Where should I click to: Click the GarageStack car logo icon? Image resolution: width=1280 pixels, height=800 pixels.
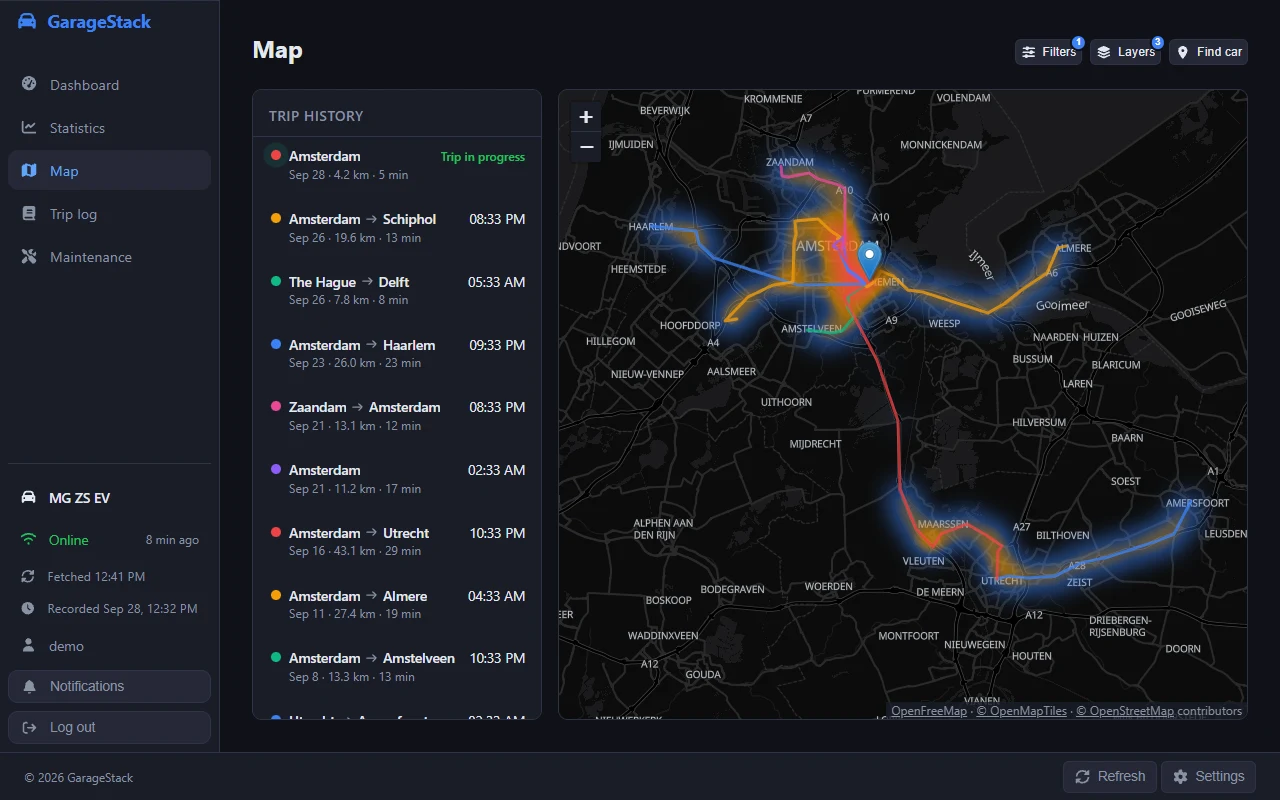[x=27, y=22]
